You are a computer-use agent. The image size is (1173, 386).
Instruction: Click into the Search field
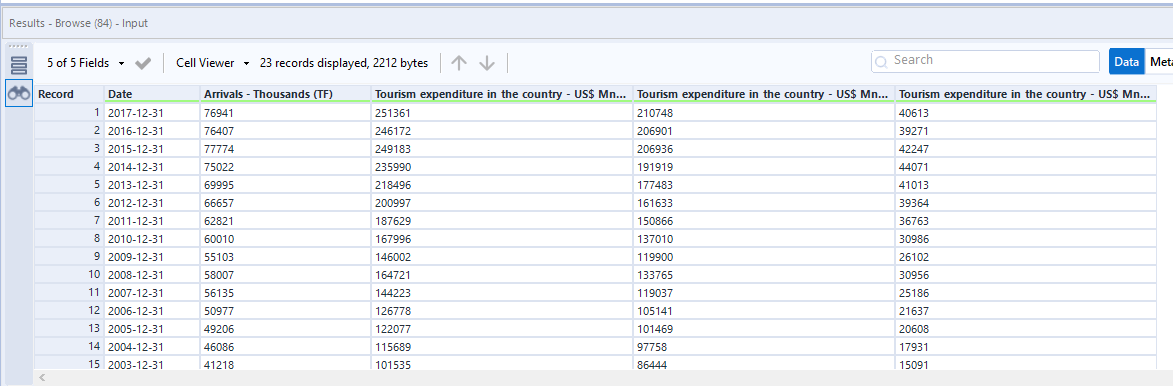(x=985, y=61)
